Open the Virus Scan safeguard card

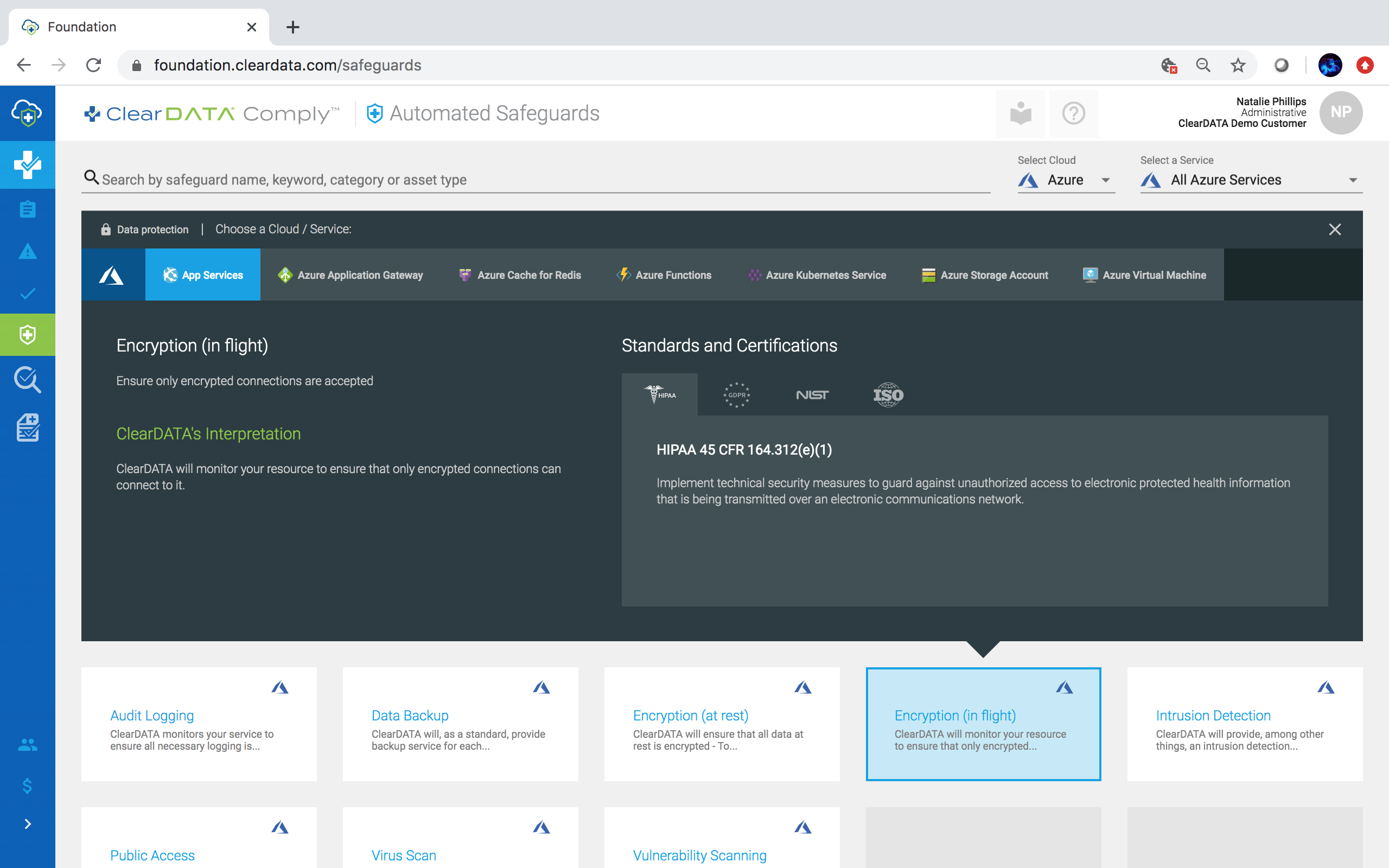coord(460,838)
